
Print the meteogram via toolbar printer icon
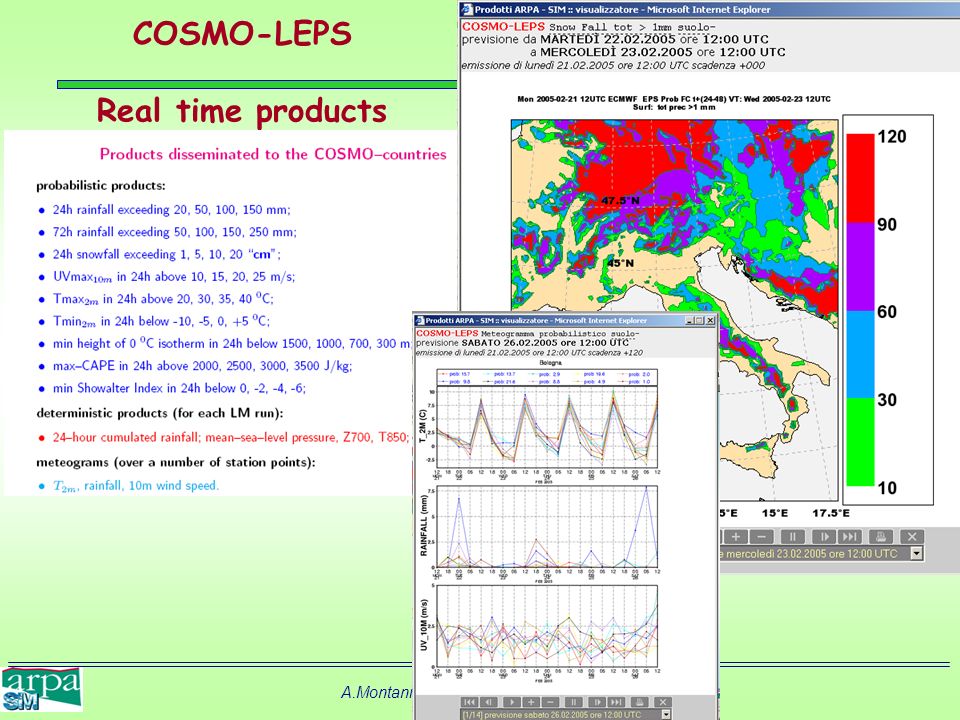[639, 702]
